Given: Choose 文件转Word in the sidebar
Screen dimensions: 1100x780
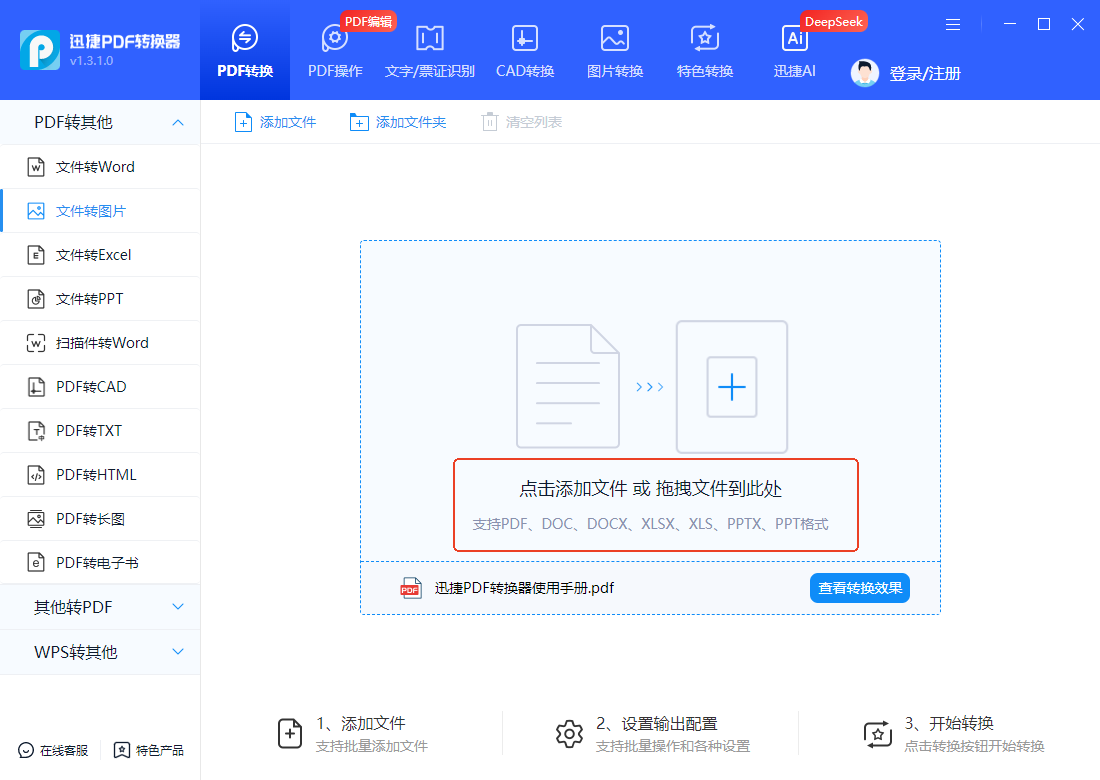Looking at the screenshot, I should click(100, 167).
